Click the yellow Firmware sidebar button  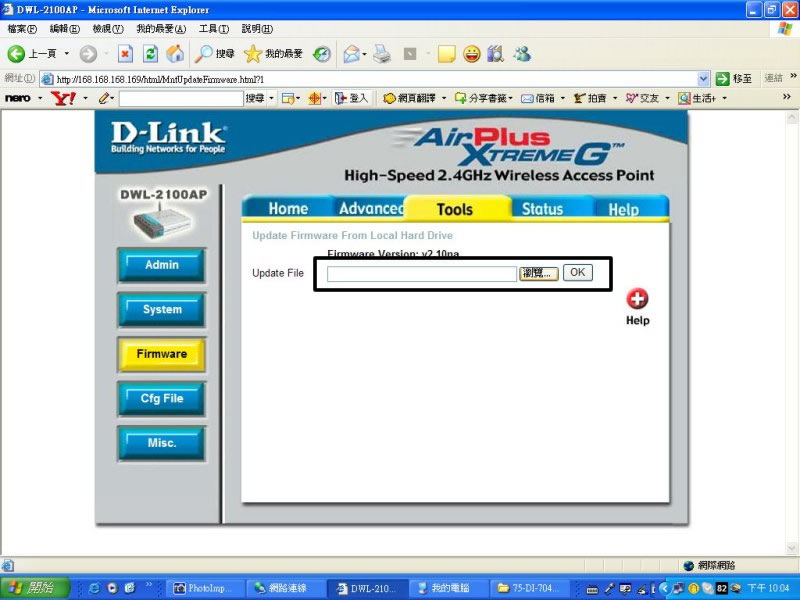coord(162,354)
